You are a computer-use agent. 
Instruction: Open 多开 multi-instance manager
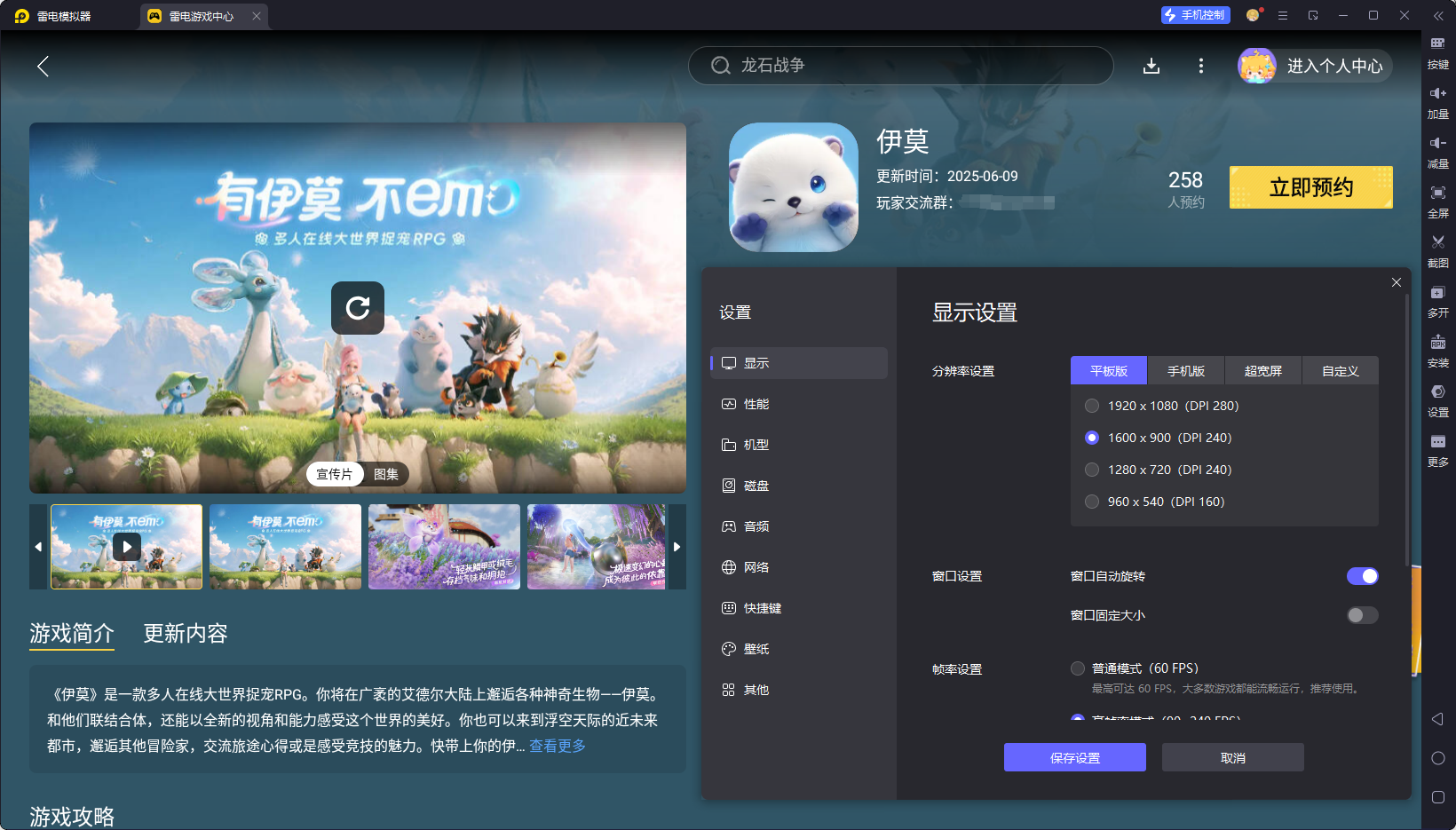1438,301
